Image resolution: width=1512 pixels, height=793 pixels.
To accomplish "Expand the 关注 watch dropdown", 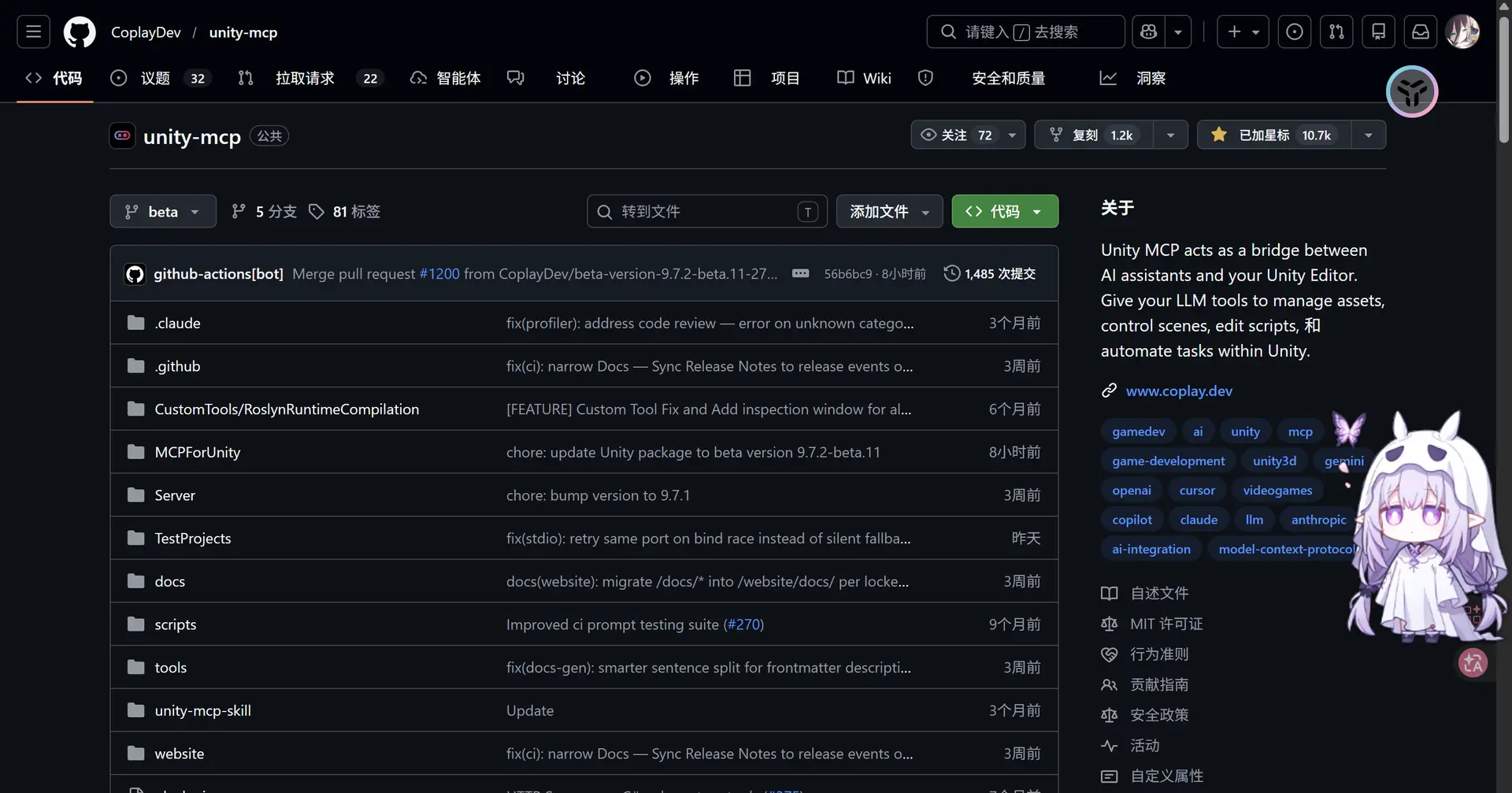I will [x=1011, y=135].
